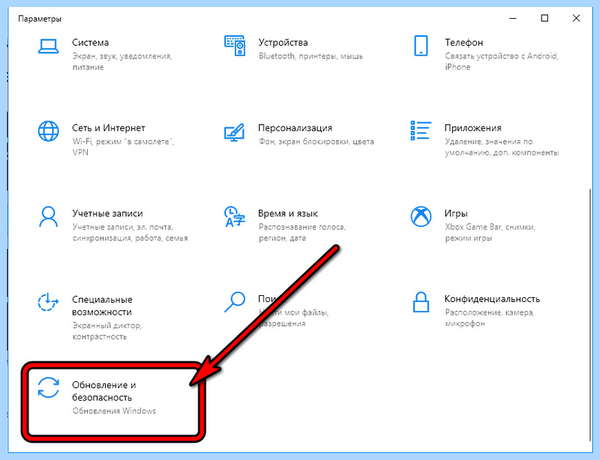This screenshot has height=460, width=600.
Task: Click text 'Обновления Windows'
Action: click(114, 411)
